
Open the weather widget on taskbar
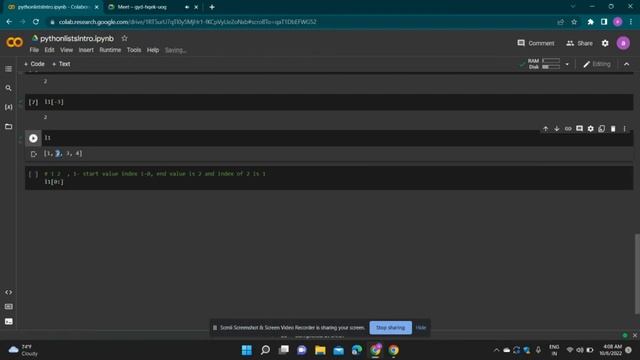(23, 350)
